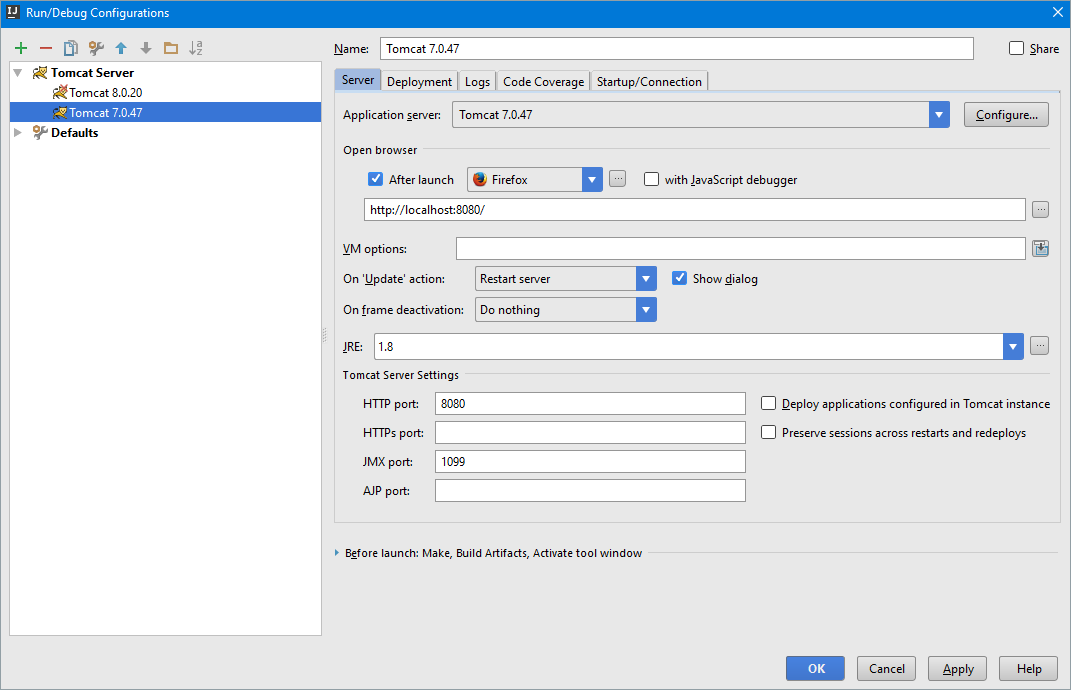Uncheck After launch checkbox
This screenshot has height=690, width=1071.
[376, 179]
